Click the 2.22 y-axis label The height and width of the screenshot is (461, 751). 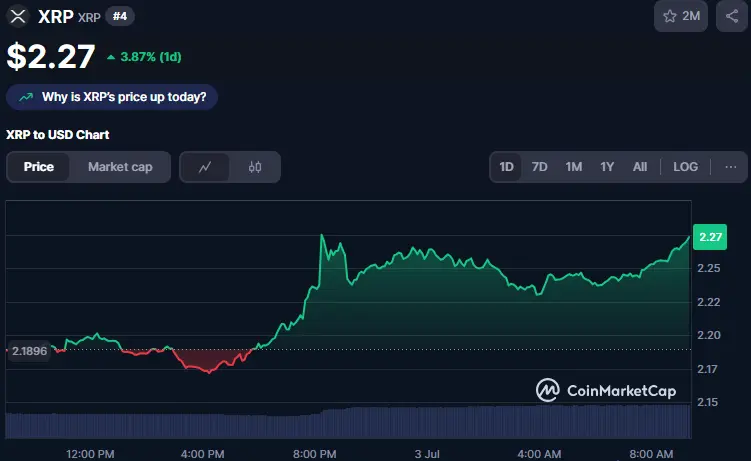point(709,302)
